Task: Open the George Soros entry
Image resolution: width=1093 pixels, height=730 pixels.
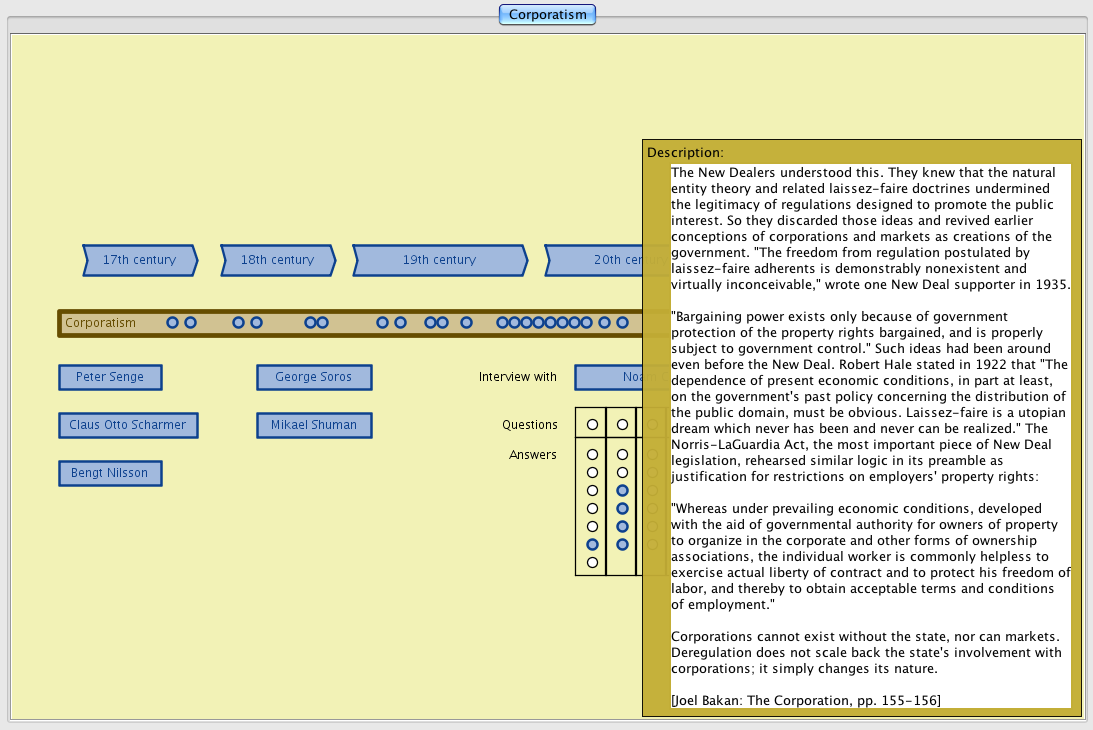Action: pos(314,377)
